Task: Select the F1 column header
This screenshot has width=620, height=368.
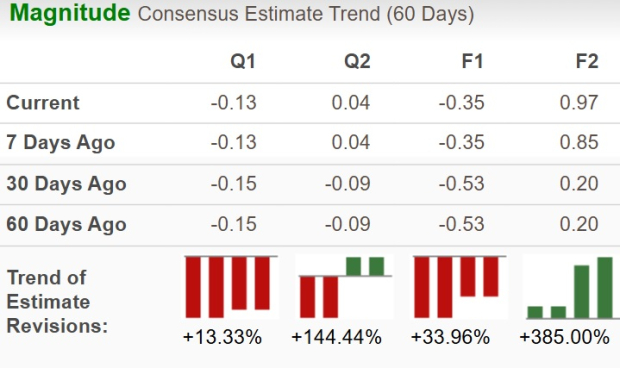Action: coord(472,61)
